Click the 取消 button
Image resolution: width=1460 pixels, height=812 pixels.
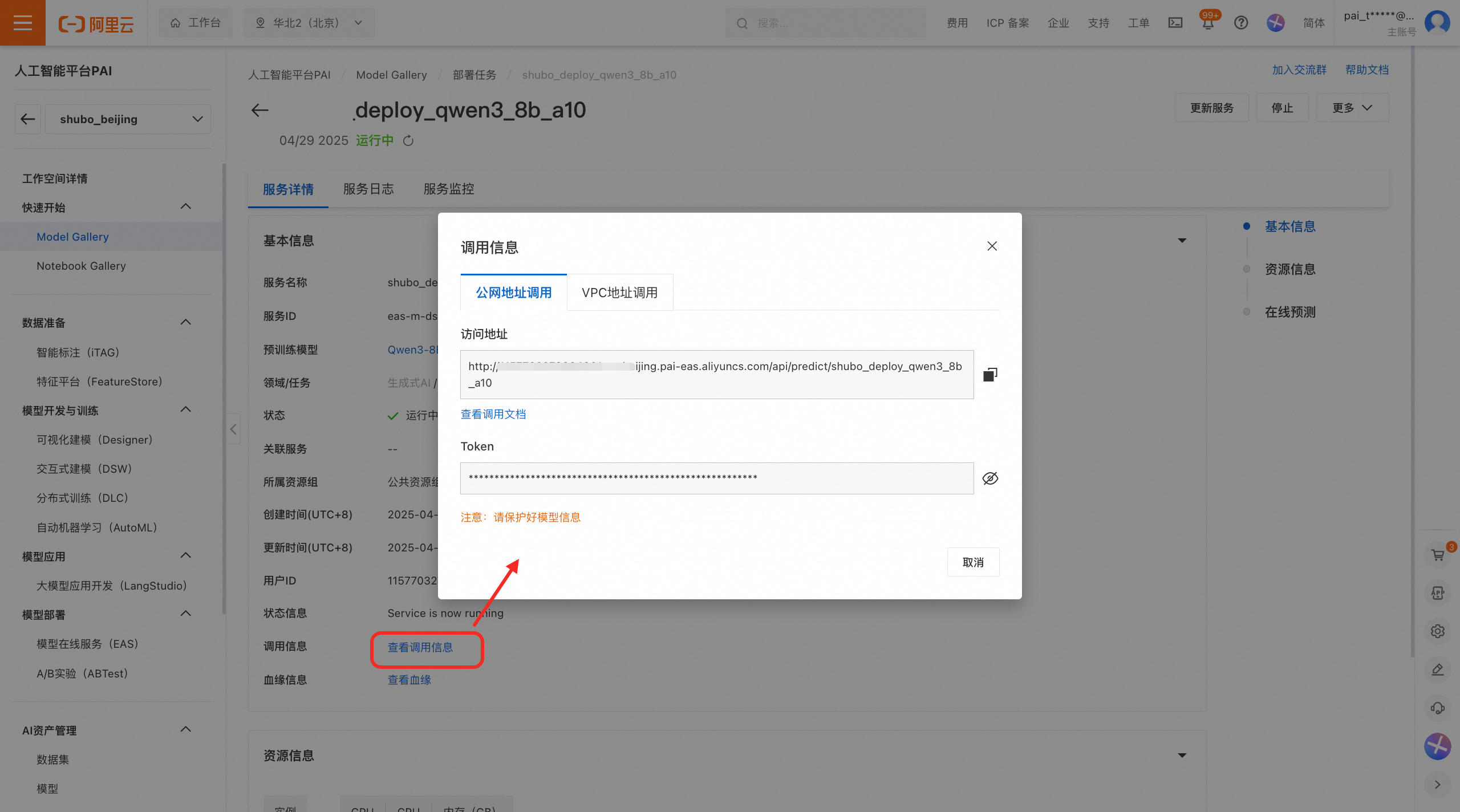click(973, 562)
